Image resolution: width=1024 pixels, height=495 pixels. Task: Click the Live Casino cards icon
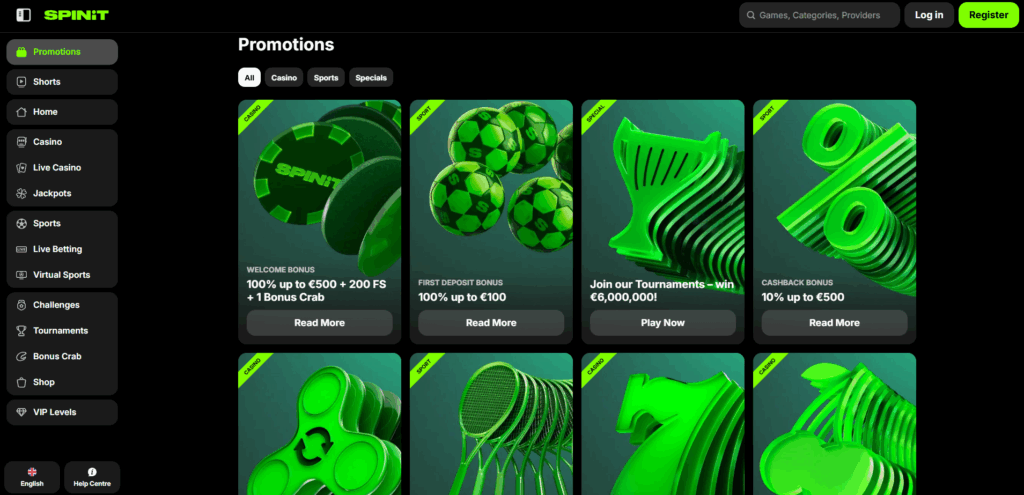pos(22,168)
